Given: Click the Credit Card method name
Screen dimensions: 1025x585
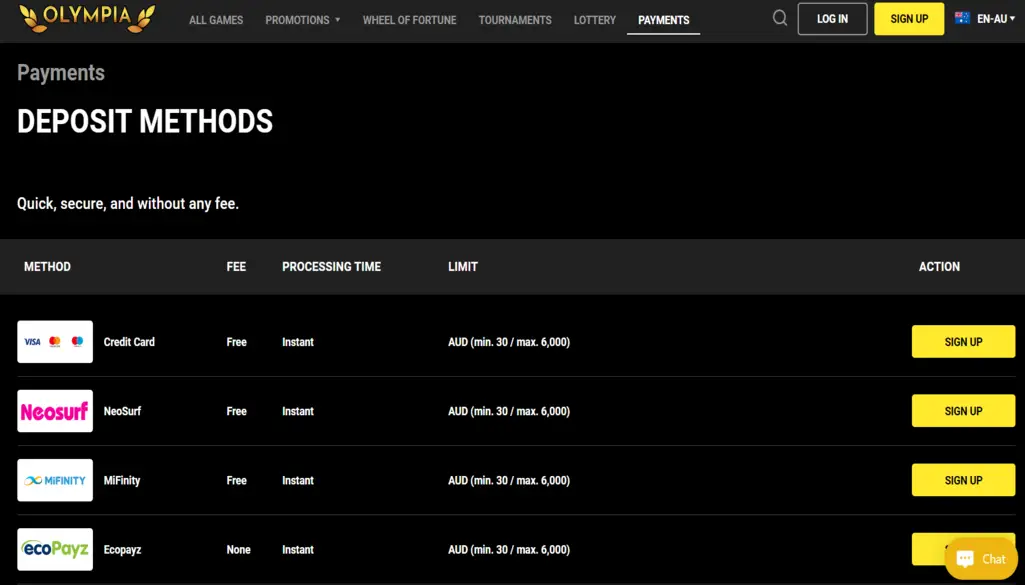Looking at the screenshot, I should (x=129, y=342).
